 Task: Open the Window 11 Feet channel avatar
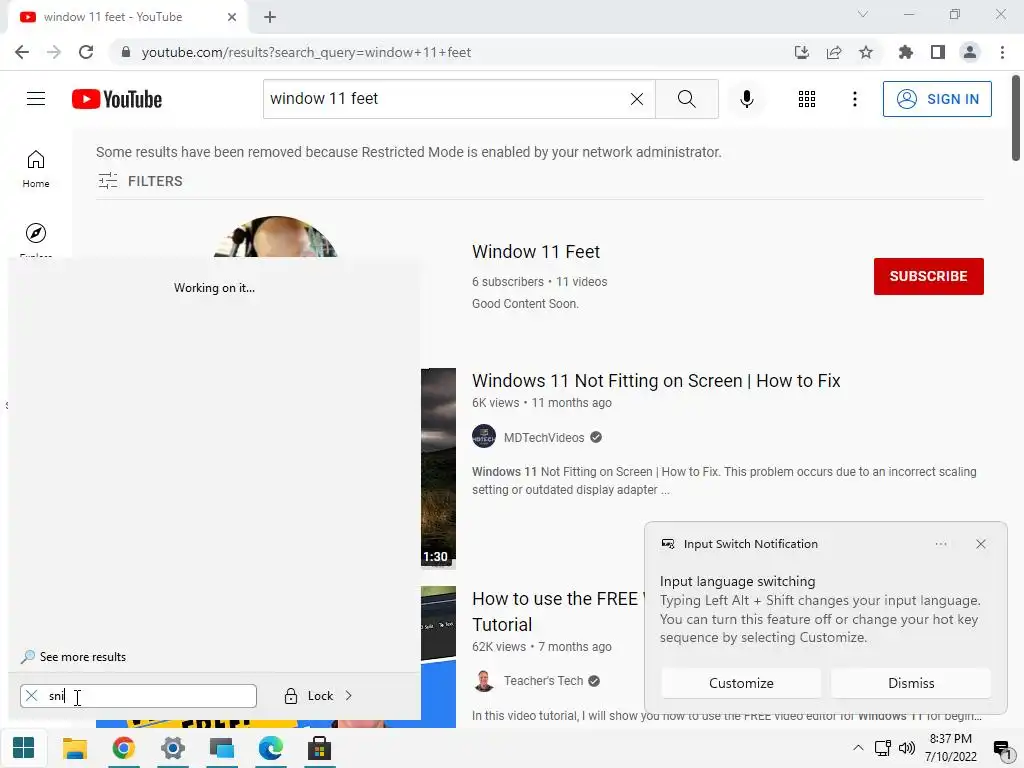click(x=276, y=236)
